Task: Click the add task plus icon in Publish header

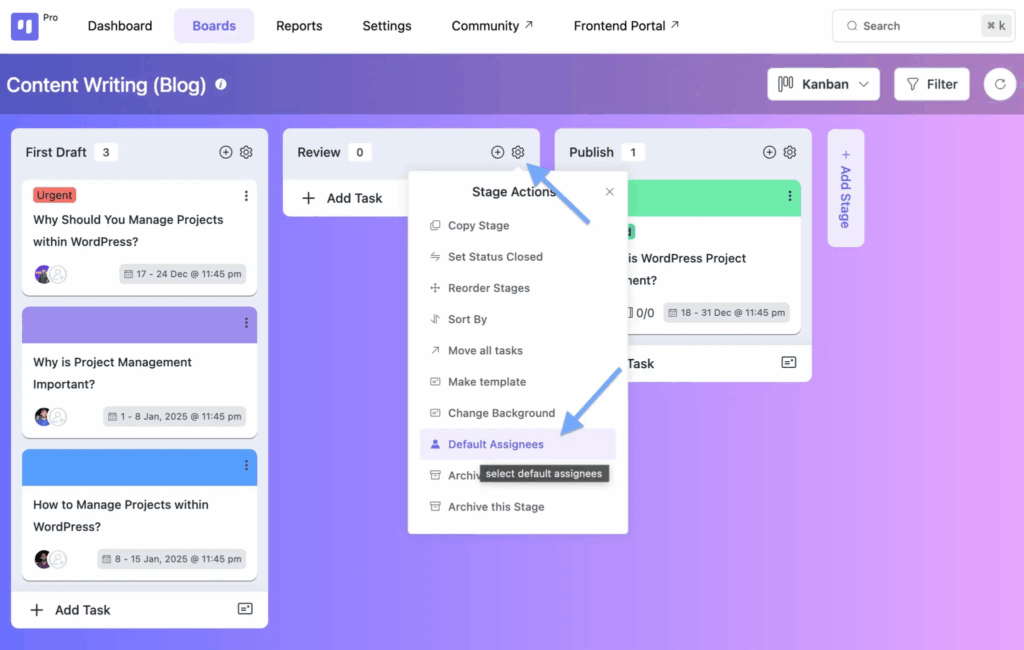Action: [769, 152]
